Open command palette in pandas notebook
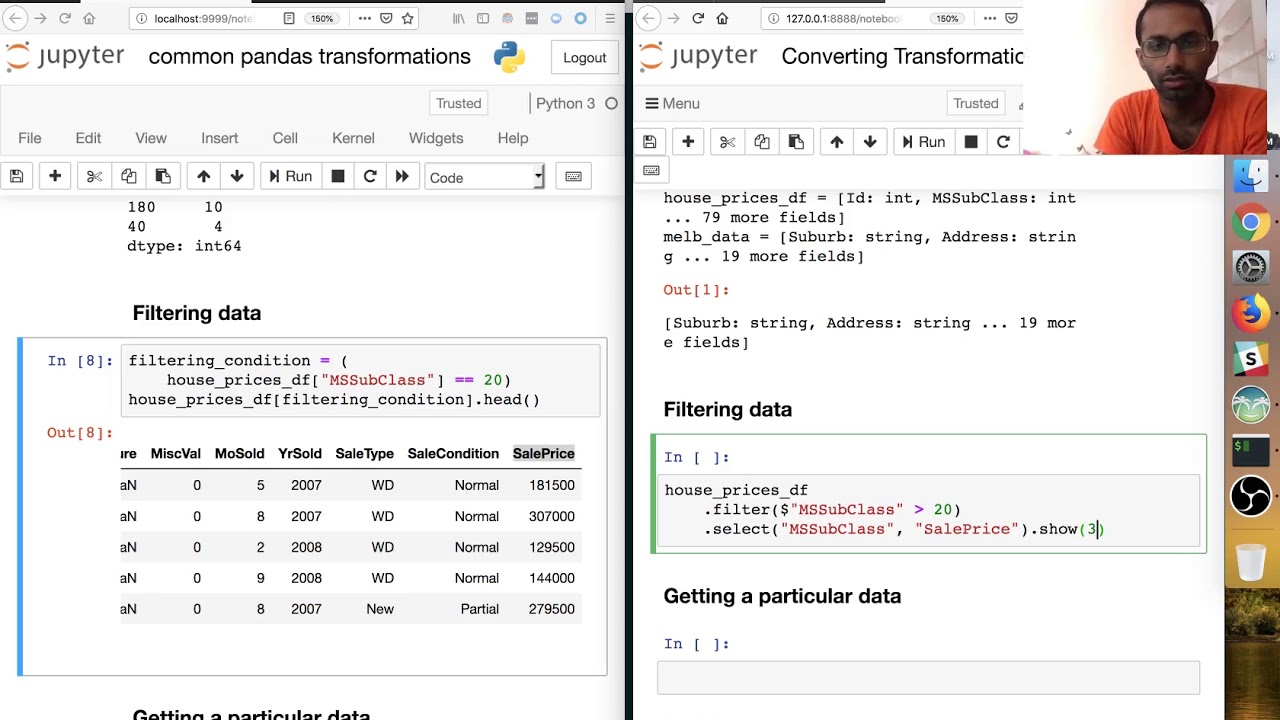The width and height of the screenshot is (1280, 720). click(x=573, y=177)
